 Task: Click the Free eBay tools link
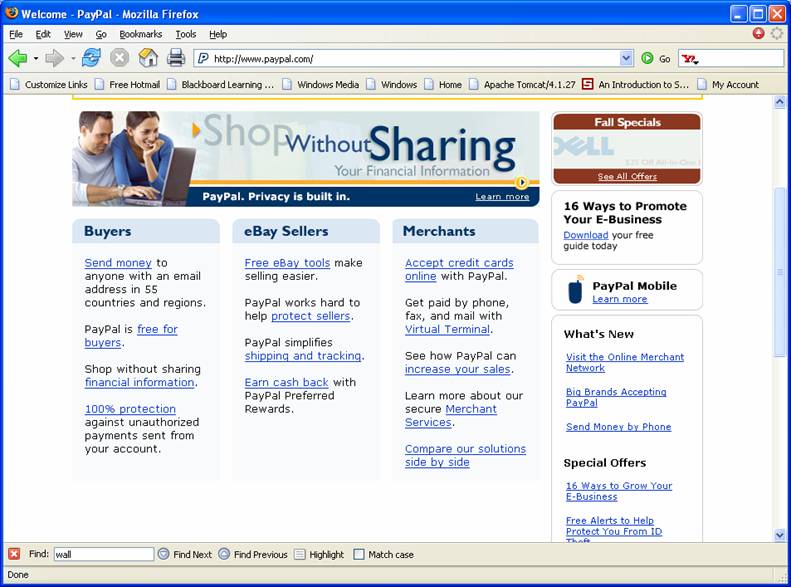click(x=287, y=263)
